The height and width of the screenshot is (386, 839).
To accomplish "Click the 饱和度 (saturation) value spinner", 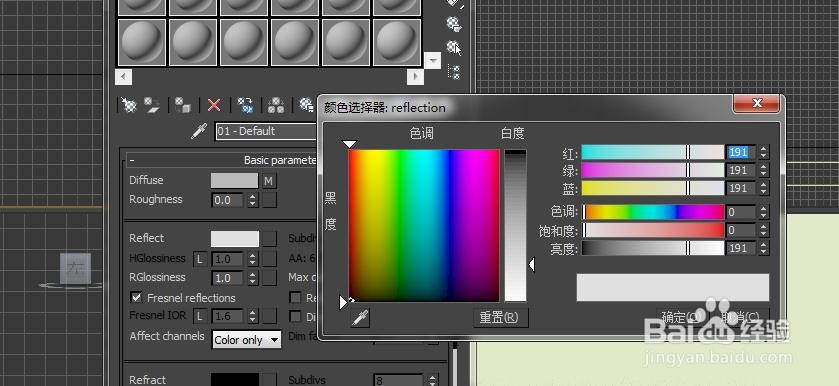I will tap(764, 230).
